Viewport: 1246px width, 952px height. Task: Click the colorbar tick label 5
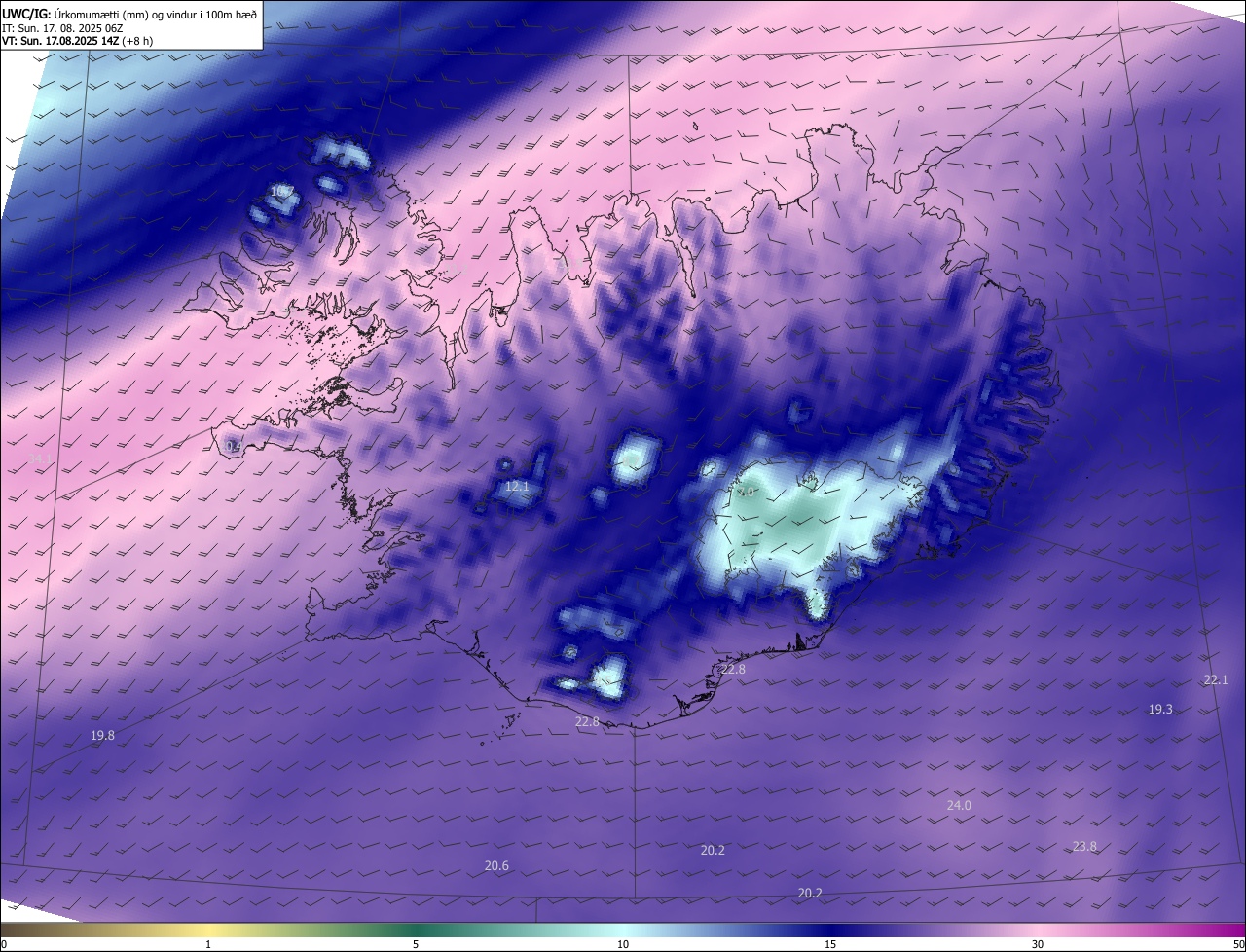pyautogui.click(x=416, y=945)
